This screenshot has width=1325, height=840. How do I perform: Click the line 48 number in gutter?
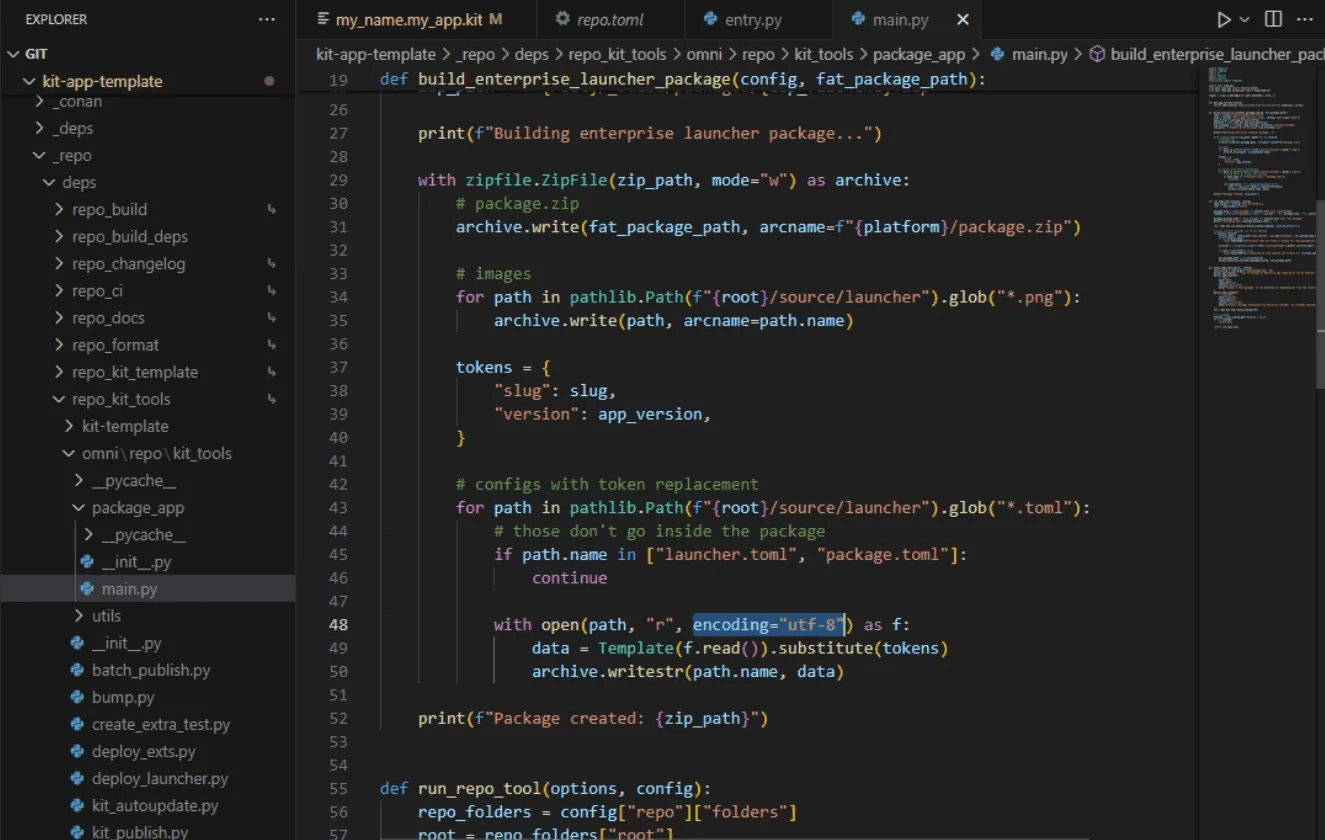(x=338, y=625)
